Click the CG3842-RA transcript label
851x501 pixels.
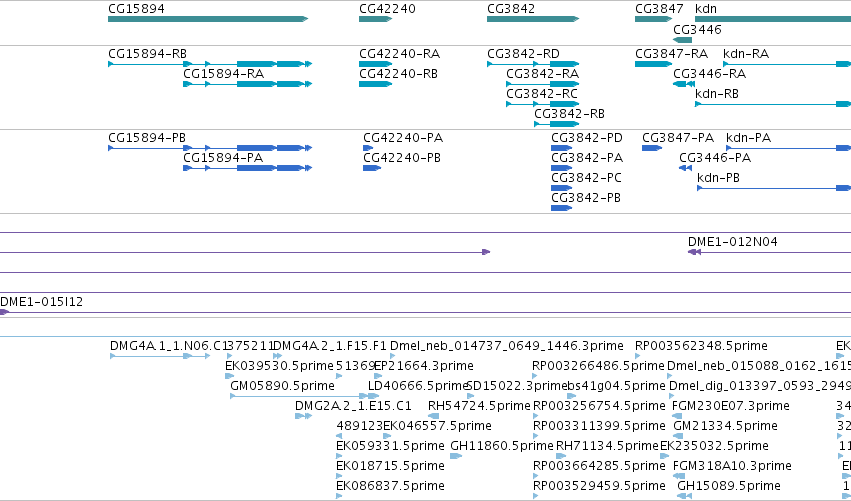pyautogui.click(x=543, y=74)
